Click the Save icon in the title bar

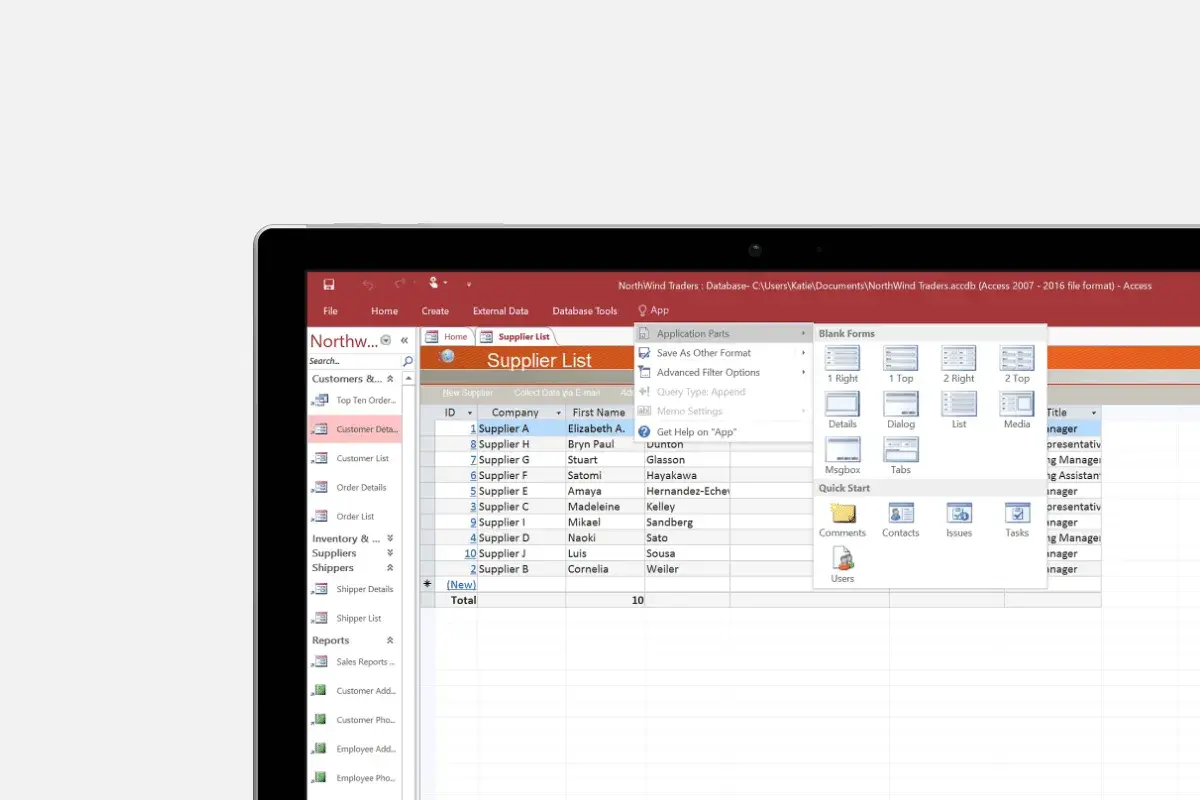[x=329, y=285]
